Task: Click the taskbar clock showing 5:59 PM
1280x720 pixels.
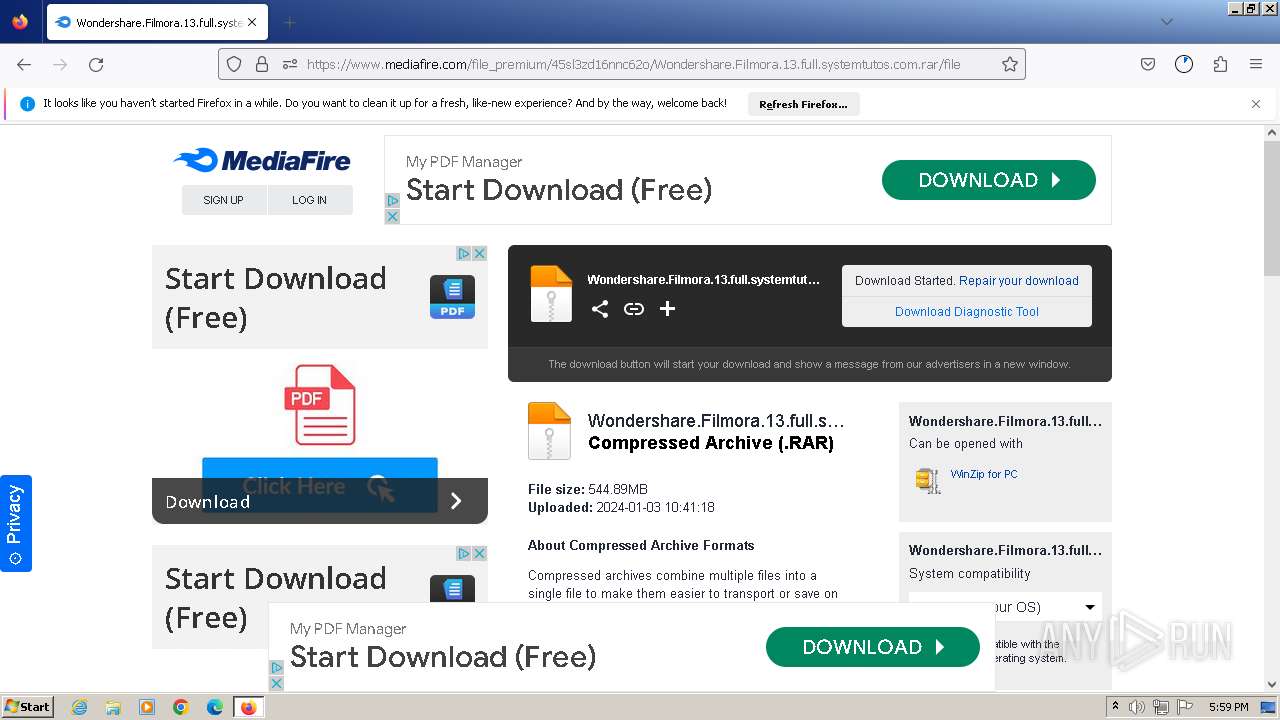Action: 1228,707
